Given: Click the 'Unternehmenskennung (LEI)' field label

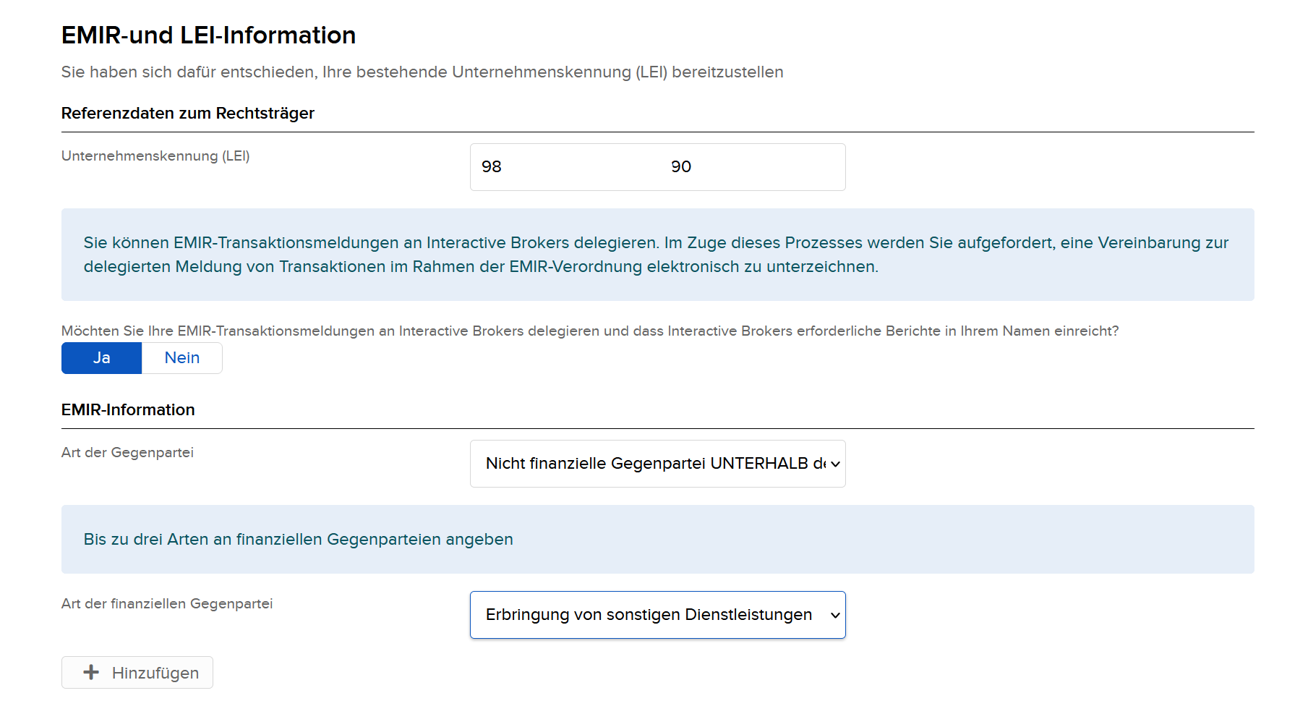Looking at the screenshot, I should pos(155,156).
